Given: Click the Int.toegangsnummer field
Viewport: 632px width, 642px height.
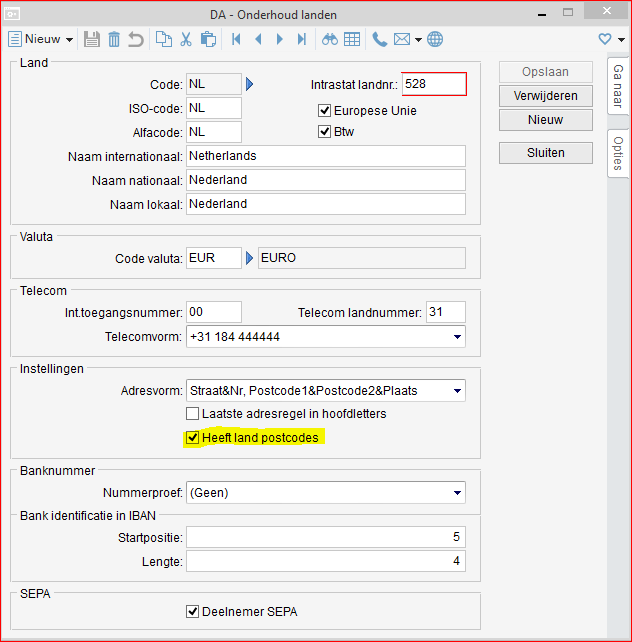Looking at the screenshot, I should pos(214,312).
